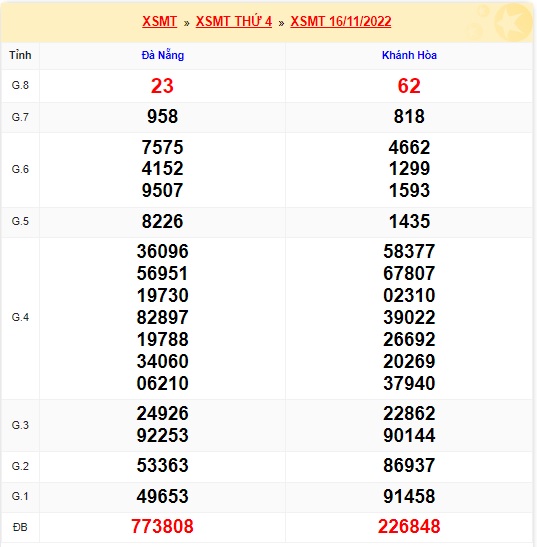Click the number 67807

tap(409, 274)
